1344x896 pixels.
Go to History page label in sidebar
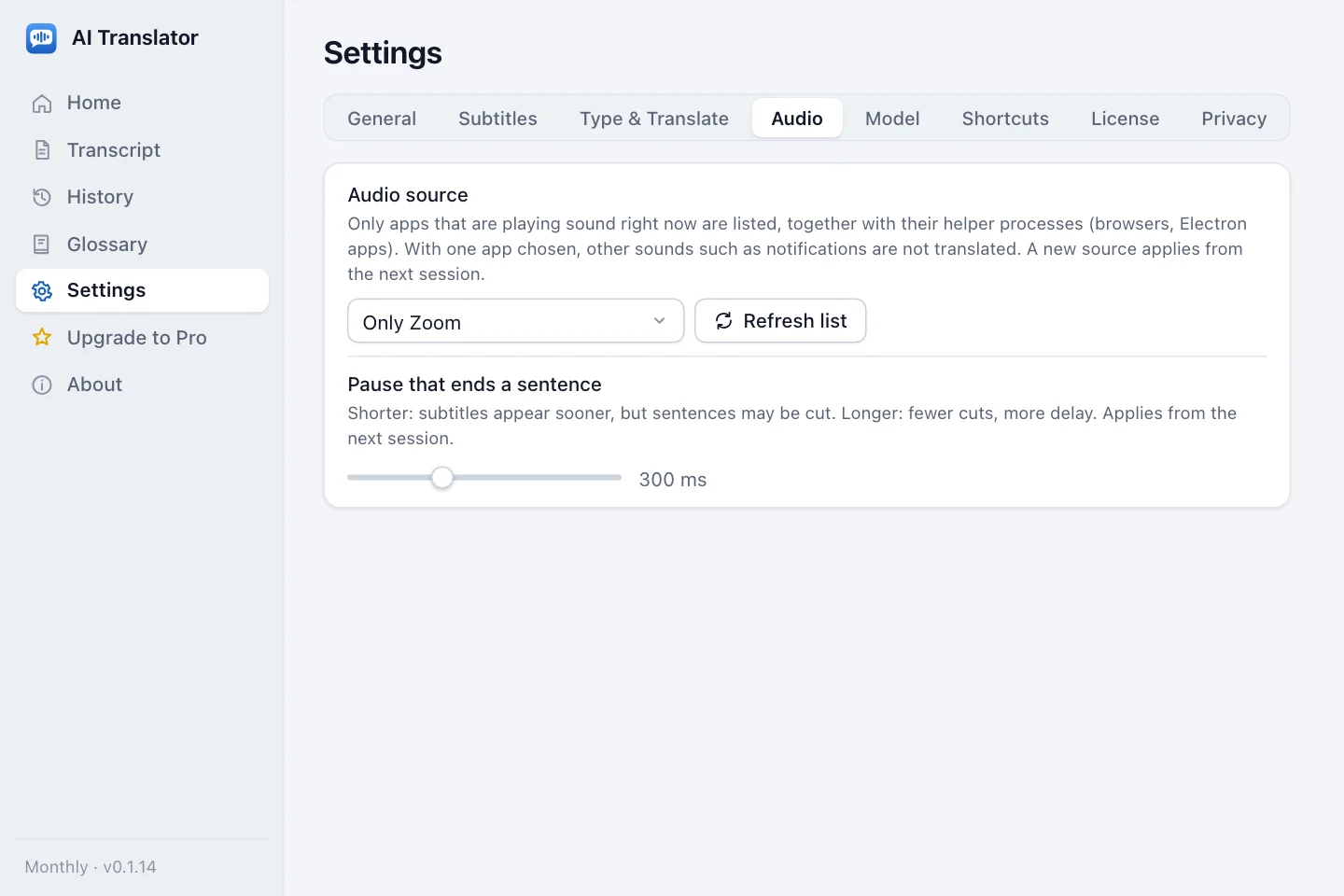(100, 197)
